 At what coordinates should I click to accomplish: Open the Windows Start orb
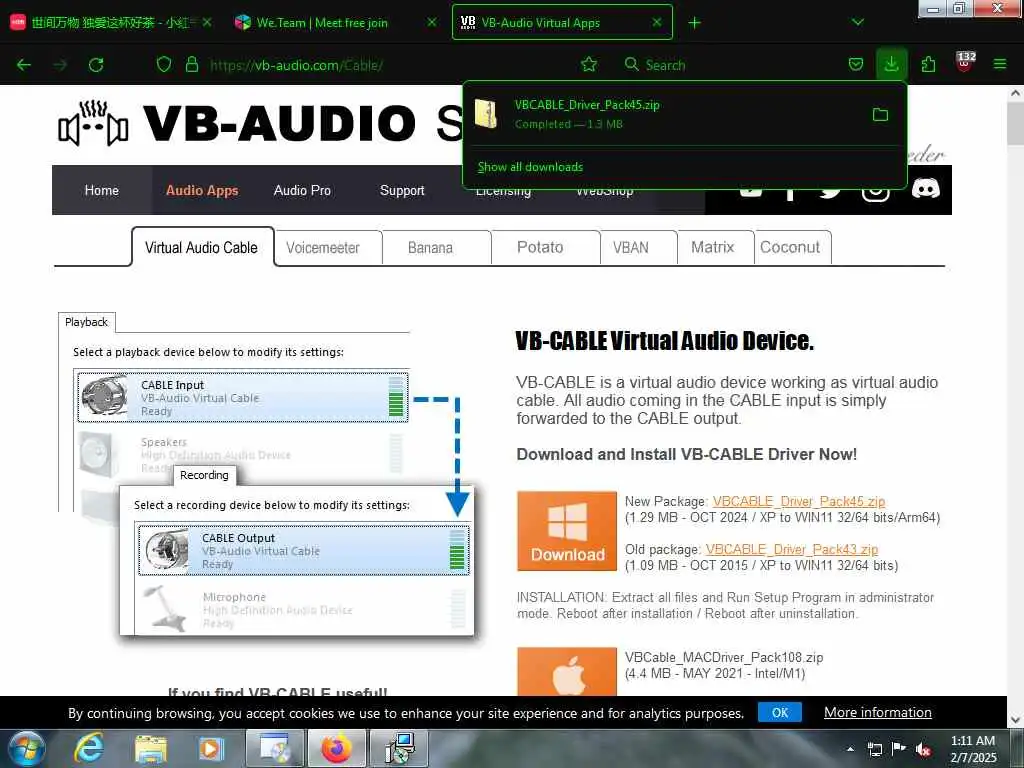coord(27,748)
